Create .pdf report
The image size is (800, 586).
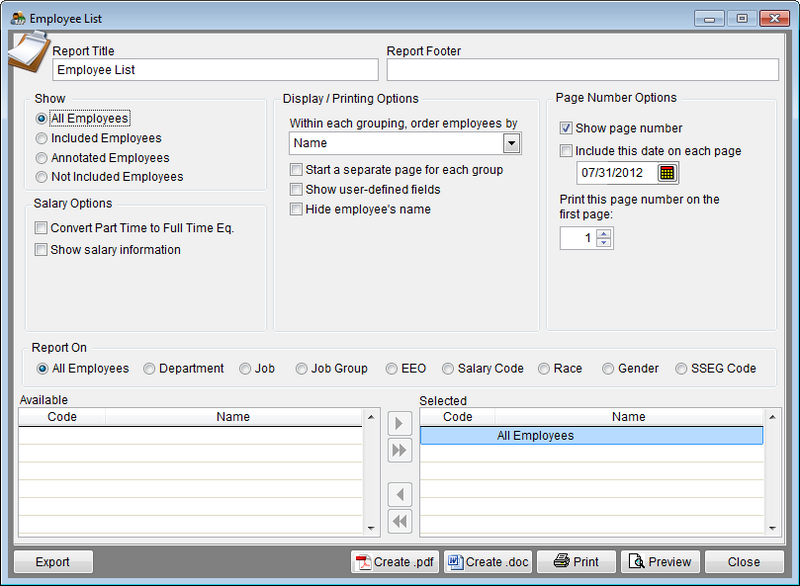coord(395,562)
